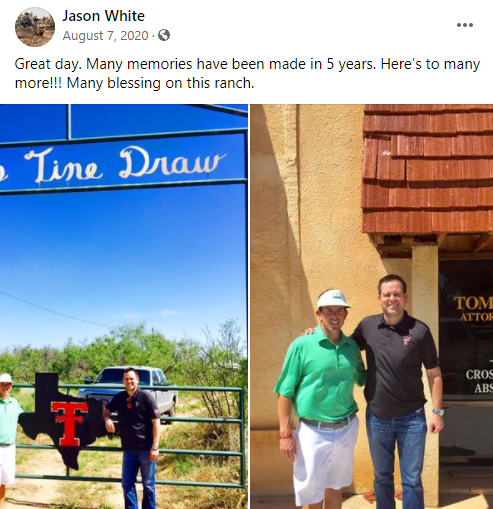493x509 pixels.
Task: Click the gold "TOM" lettering on window
Action: point(473,303)
